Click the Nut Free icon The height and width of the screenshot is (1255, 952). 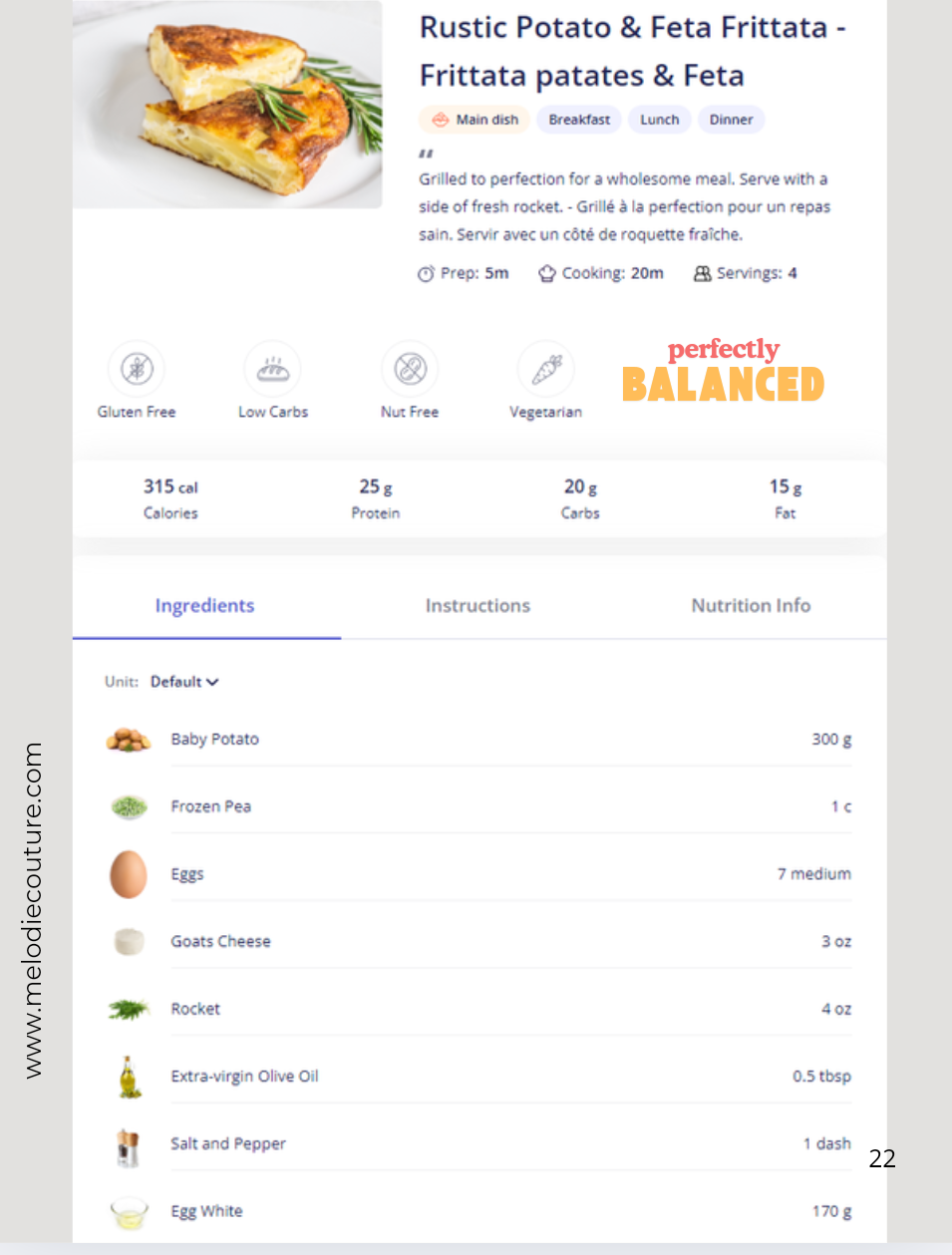click(410, 369)
